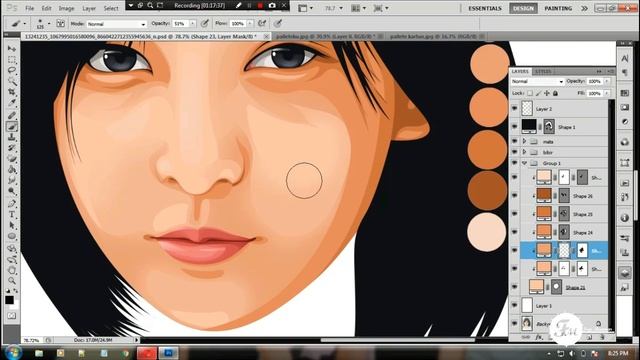Image resolution: width=640 pixels, height=360 pixels.
Task: Pause the screen recording
Action: [x=249, y=6]
